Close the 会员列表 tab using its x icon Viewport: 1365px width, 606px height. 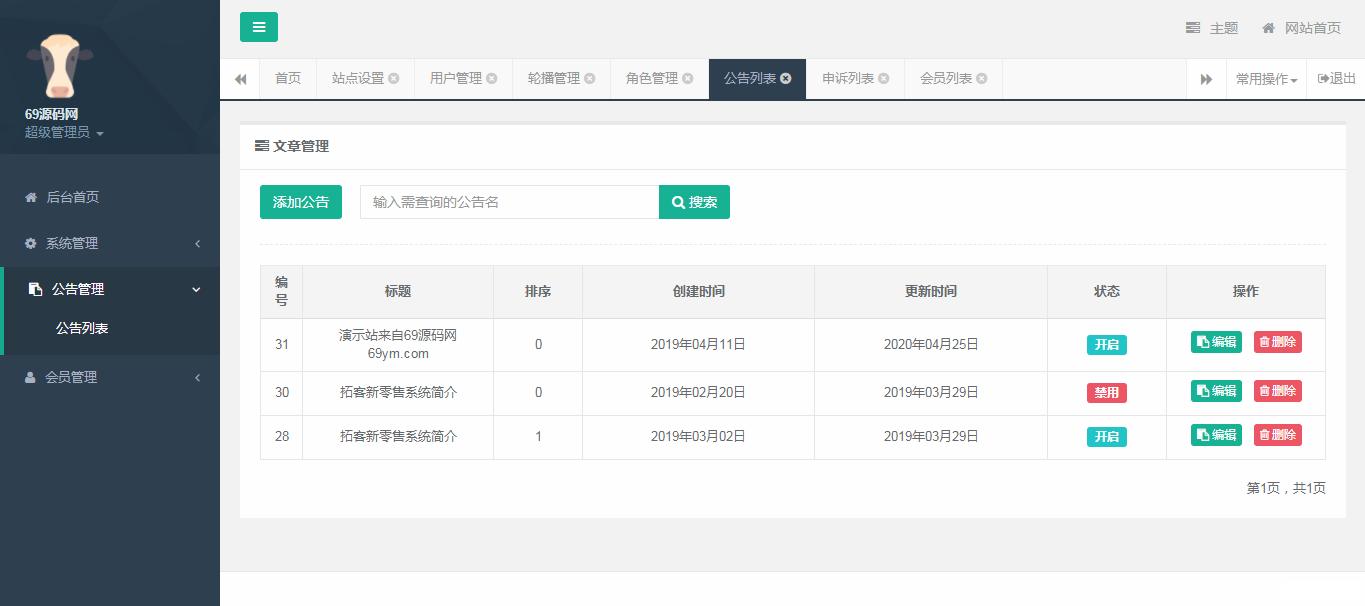(x=982, y=79)
